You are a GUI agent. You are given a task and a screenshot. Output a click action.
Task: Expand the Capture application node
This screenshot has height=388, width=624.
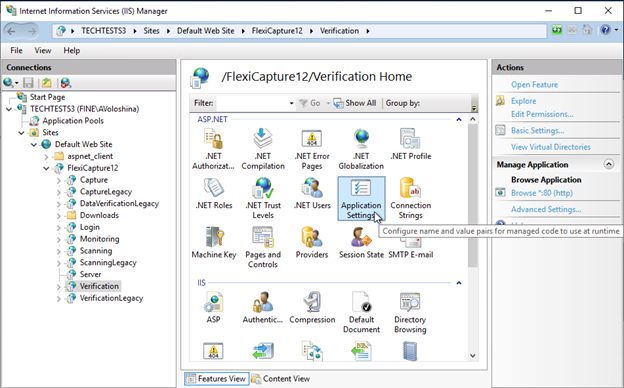(x=59, y=180)
